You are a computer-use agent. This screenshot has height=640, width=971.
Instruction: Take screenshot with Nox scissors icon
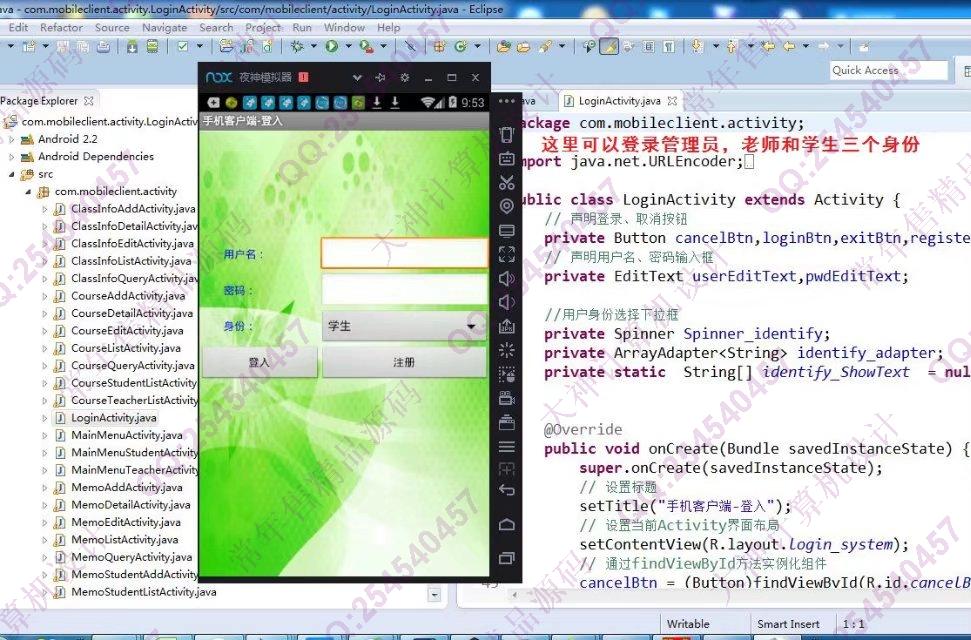(507, 183)
